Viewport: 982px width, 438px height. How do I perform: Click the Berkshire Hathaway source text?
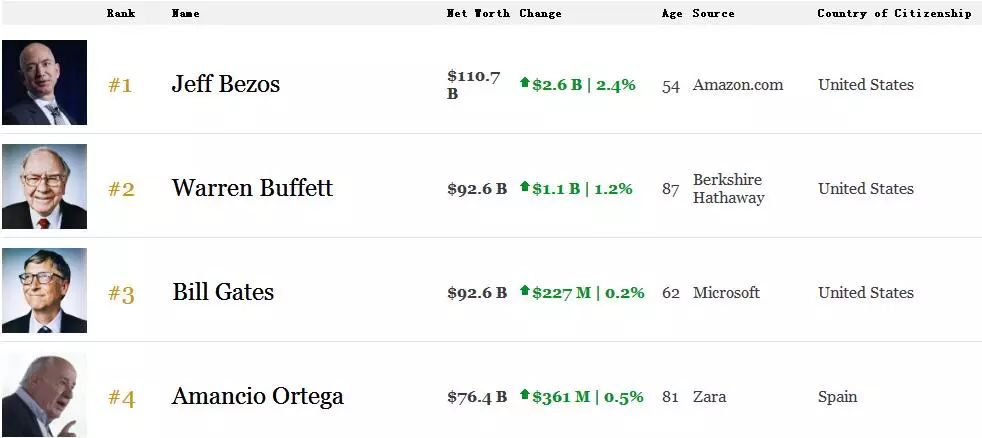pos(728,189)
